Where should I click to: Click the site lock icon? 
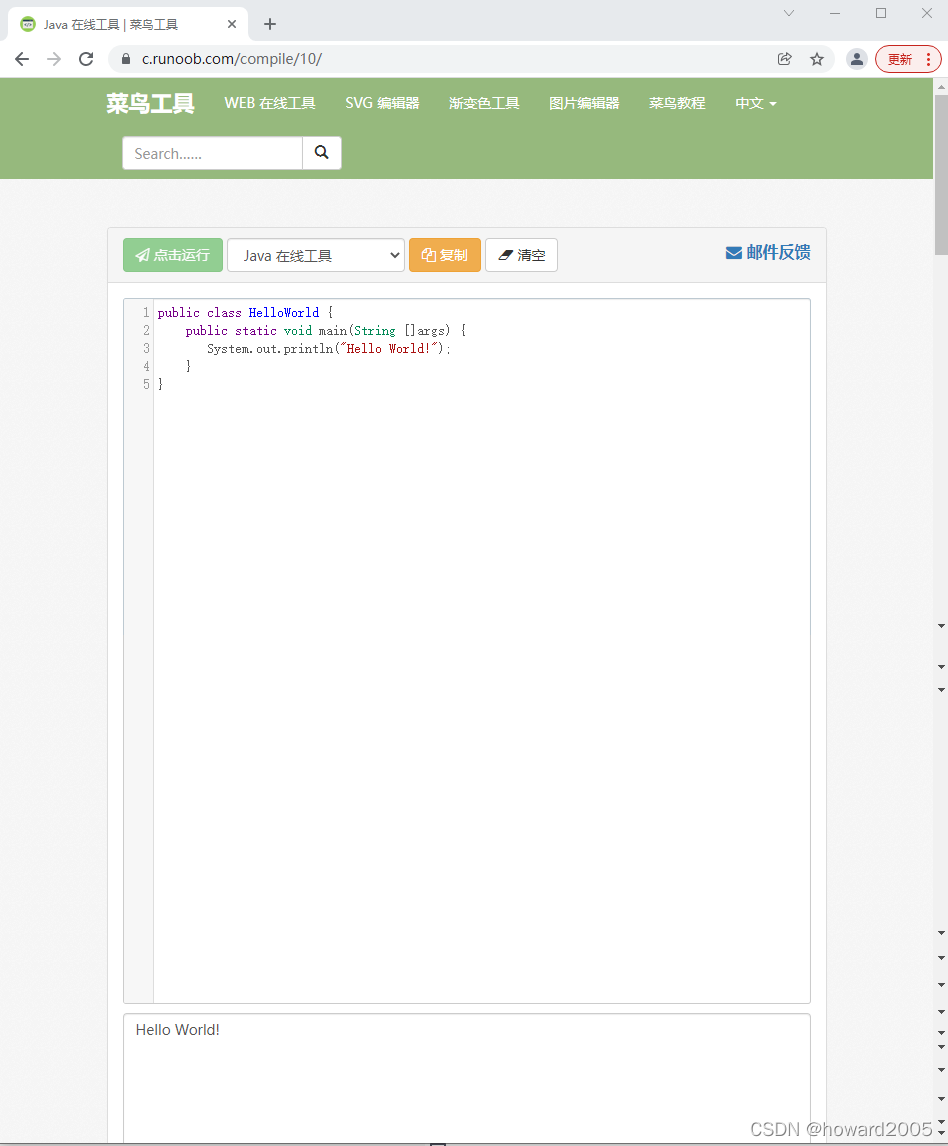pos(126,59)
